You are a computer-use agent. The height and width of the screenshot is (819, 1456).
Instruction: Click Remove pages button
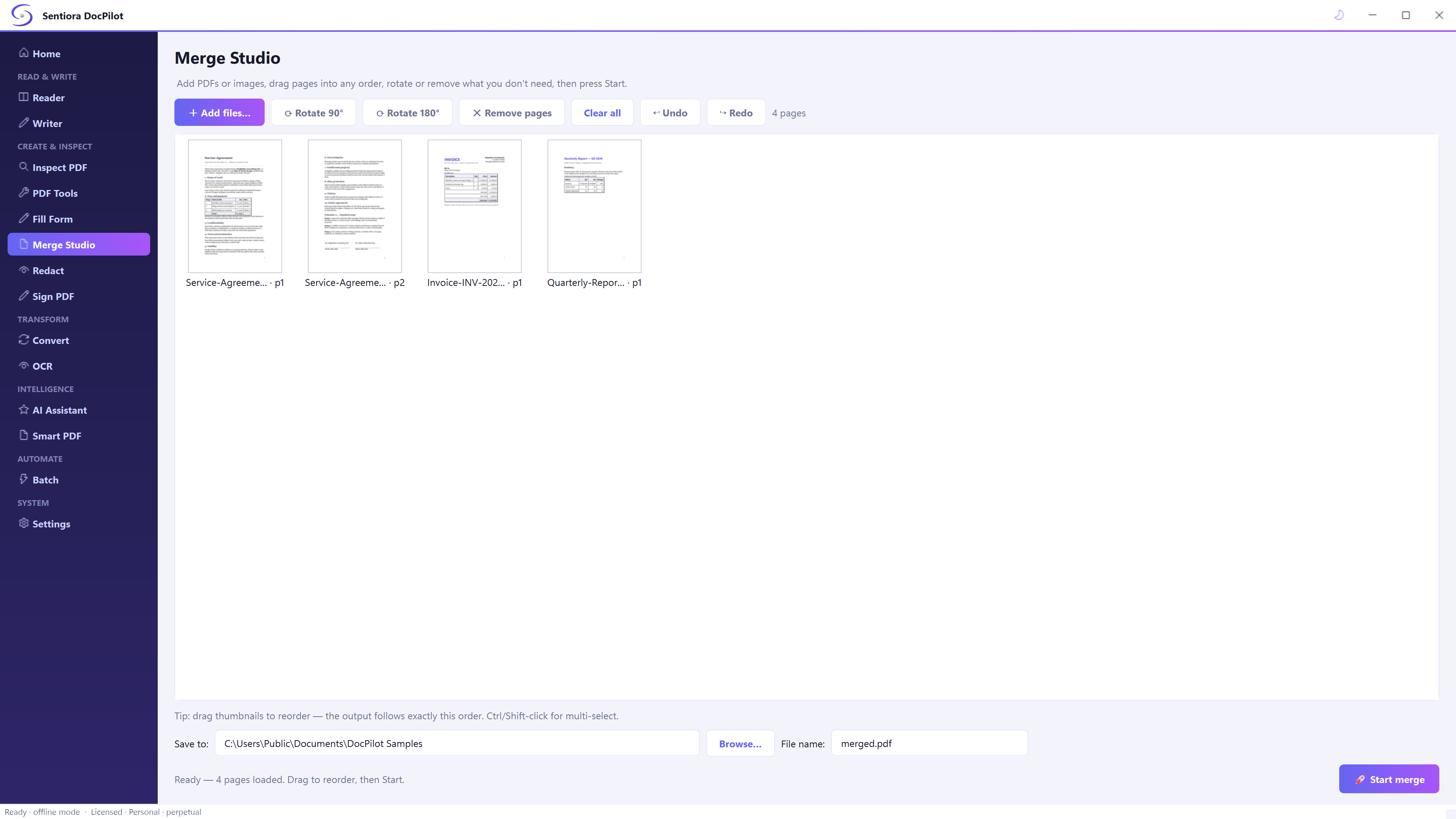tap(512, 113)
